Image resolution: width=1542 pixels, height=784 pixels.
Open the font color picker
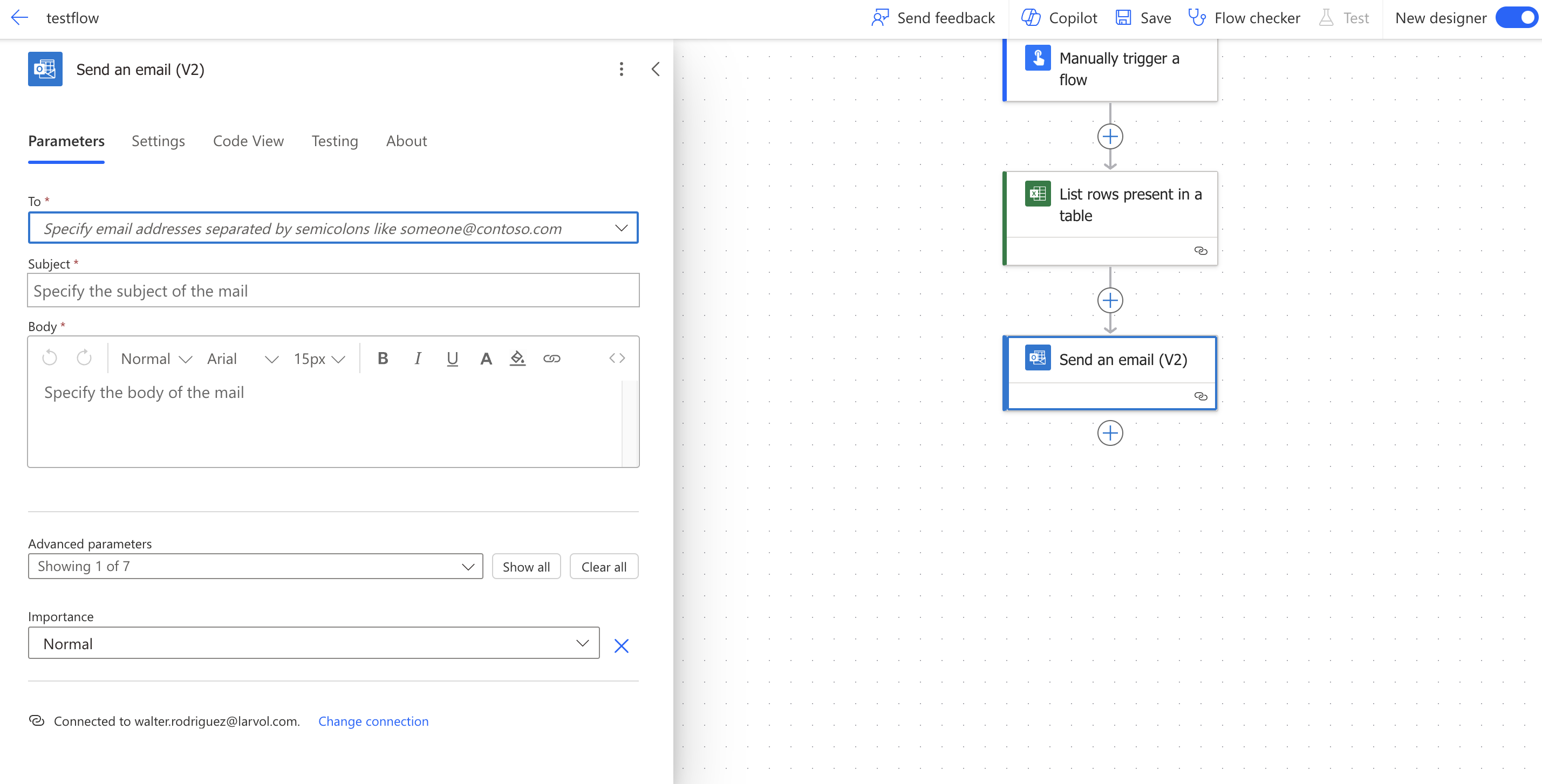pyautogui.click(x=486, y=358)
